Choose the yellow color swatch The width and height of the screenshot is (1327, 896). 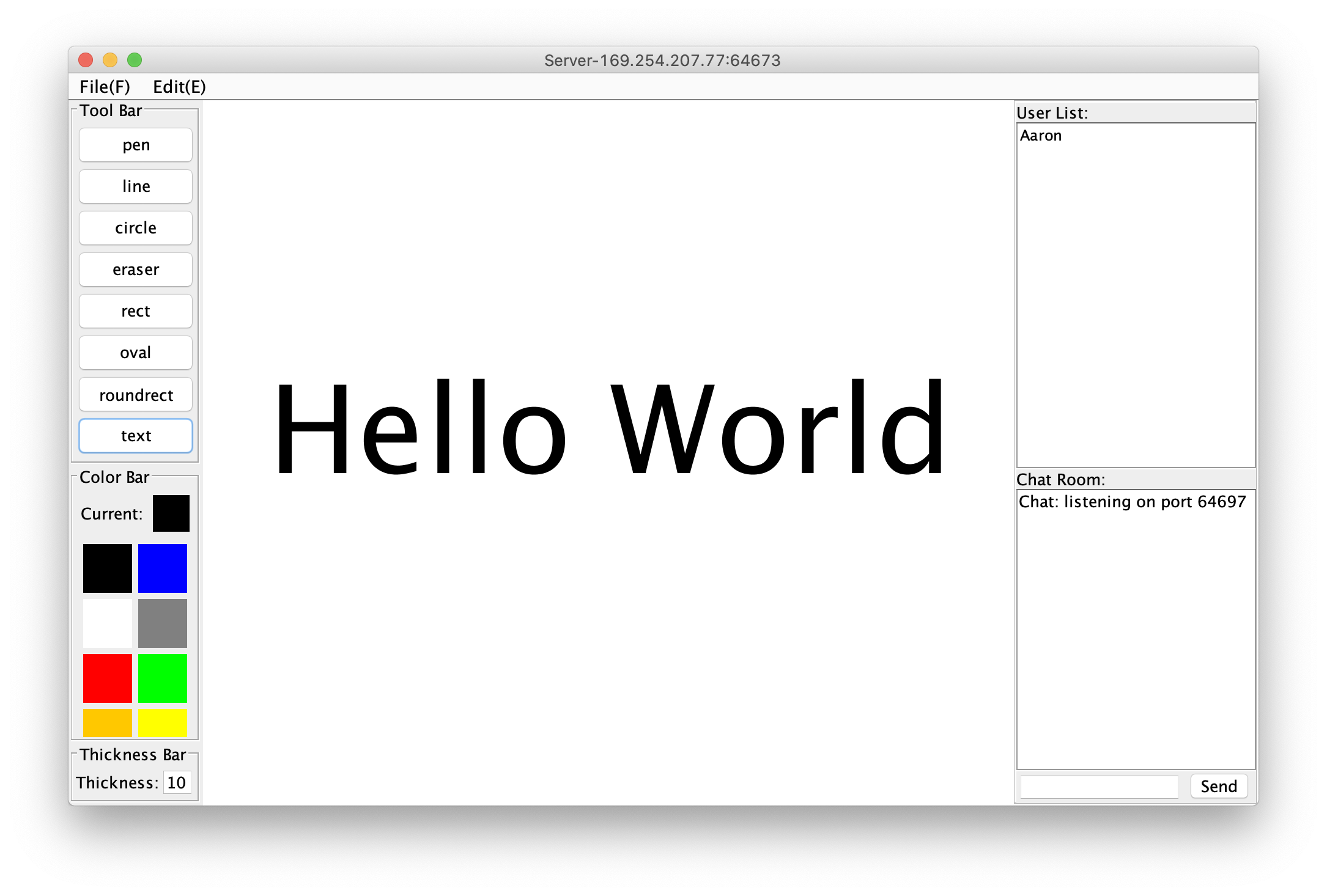(163, 722)
